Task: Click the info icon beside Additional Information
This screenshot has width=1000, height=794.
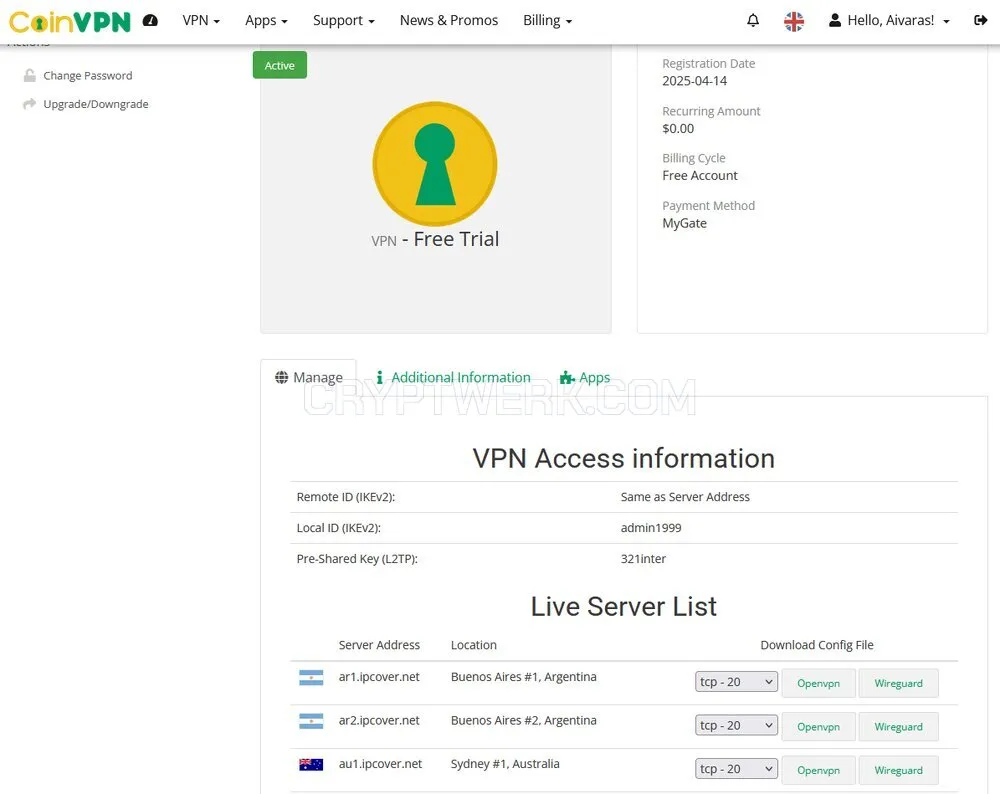Action: 379,378
